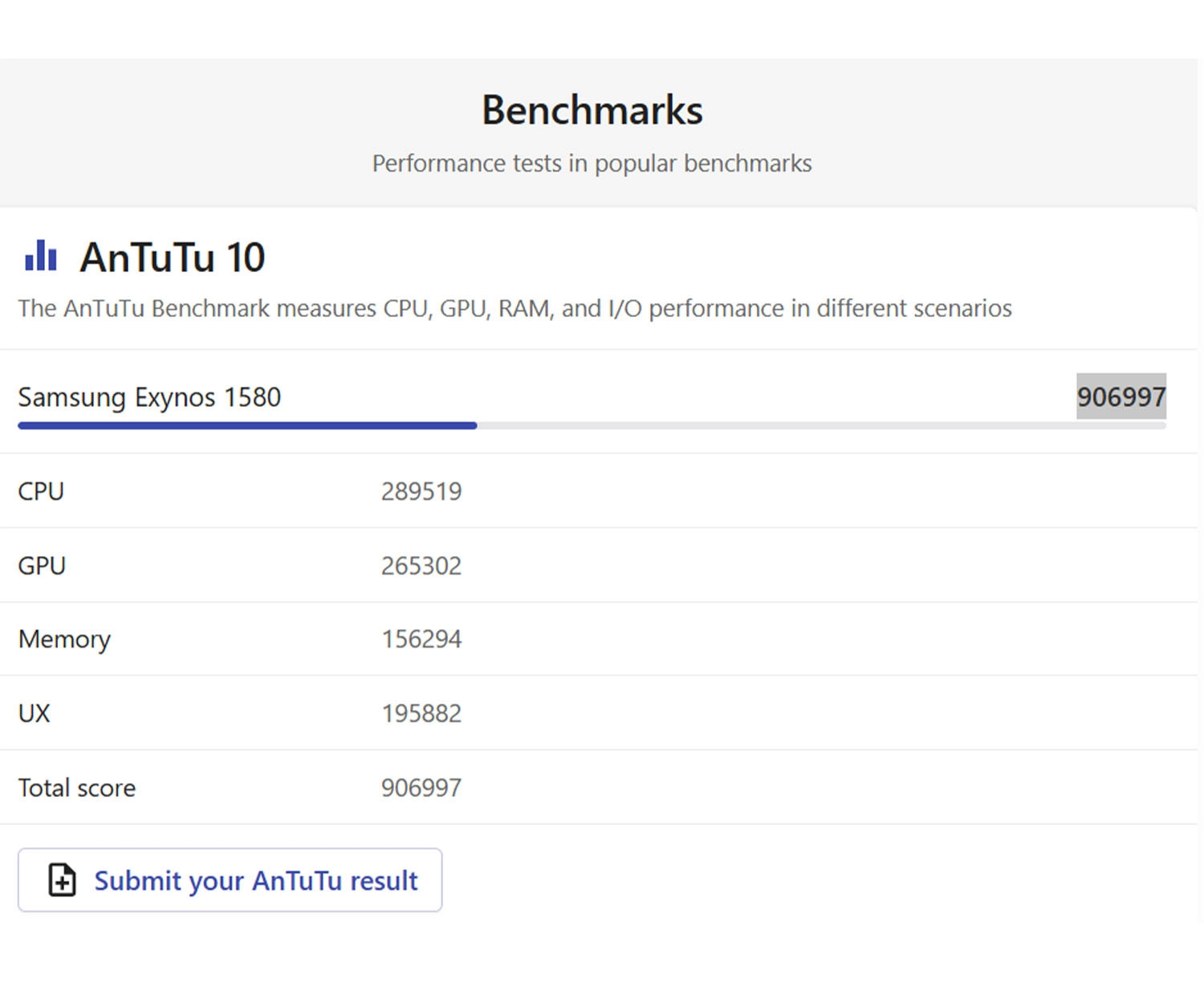
Task: Select the UX score 195882
Action: (x=421, y=713)
